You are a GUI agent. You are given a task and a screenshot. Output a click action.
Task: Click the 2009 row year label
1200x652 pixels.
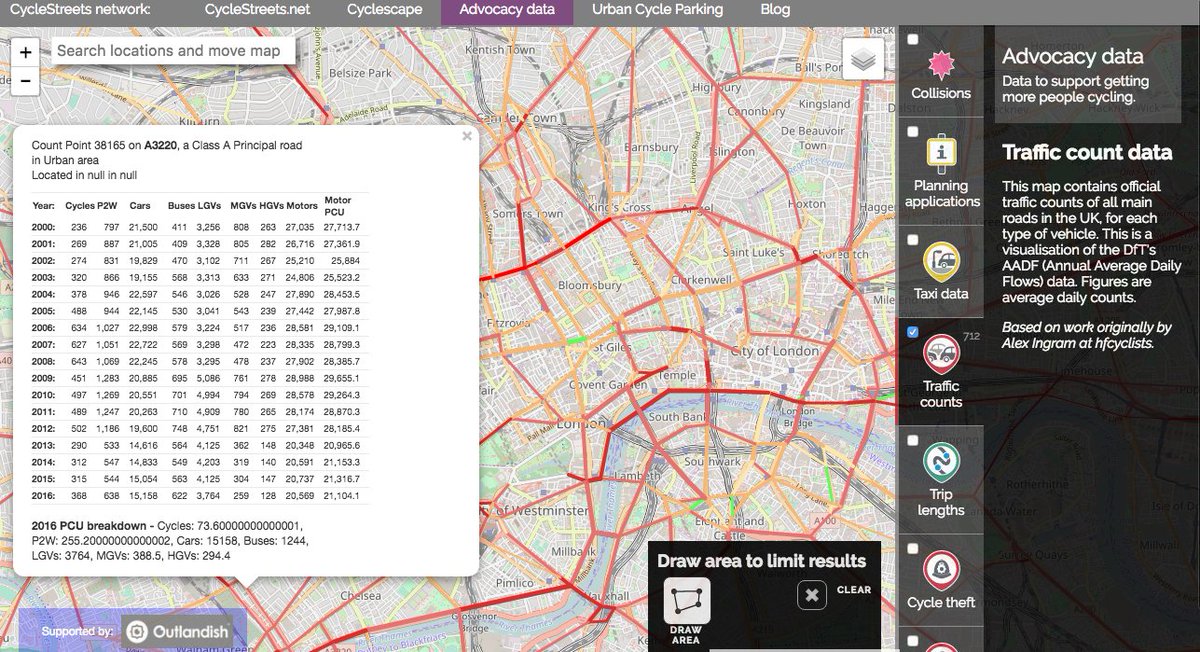pyautogui.click(x=44, y=379)
